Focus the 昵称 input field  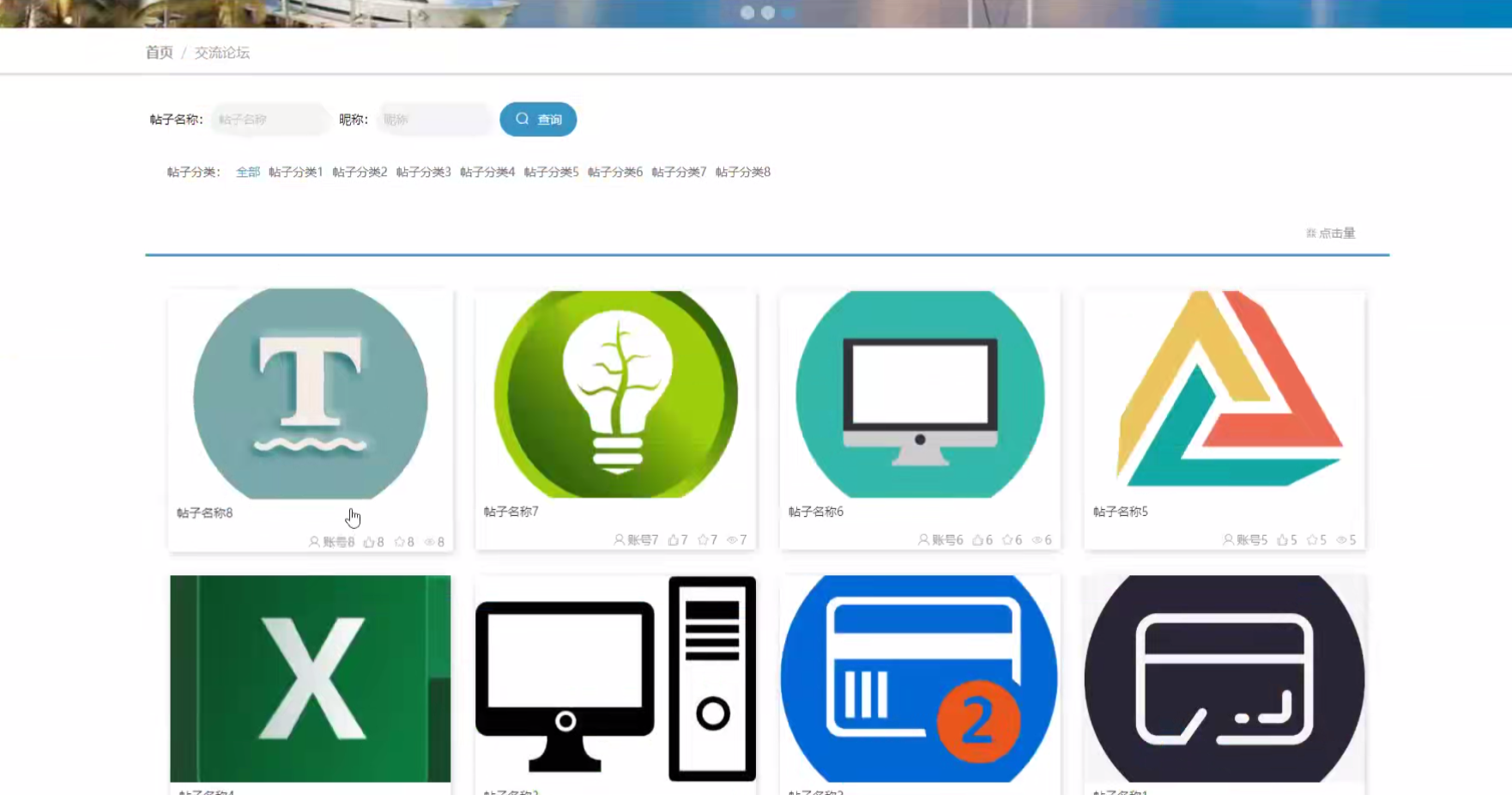434,119
